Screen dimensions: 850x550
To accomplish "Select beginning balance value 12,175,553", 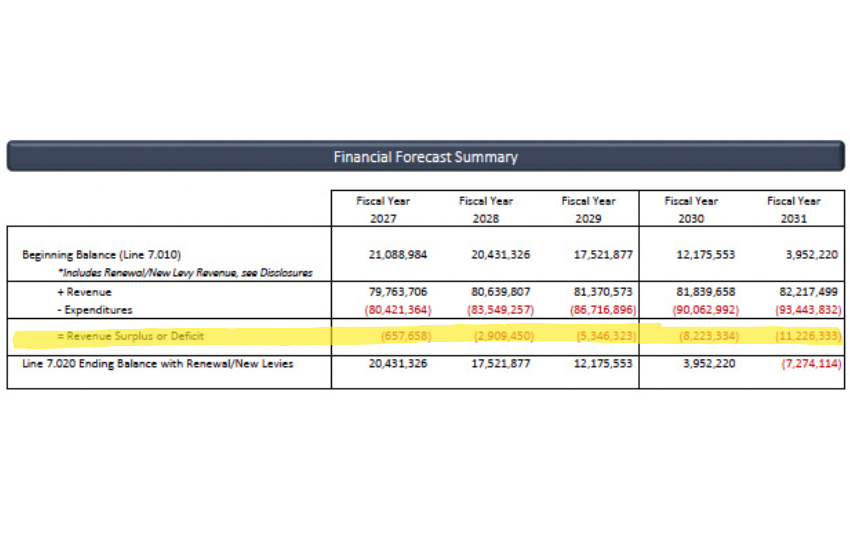I will (706, 255).
